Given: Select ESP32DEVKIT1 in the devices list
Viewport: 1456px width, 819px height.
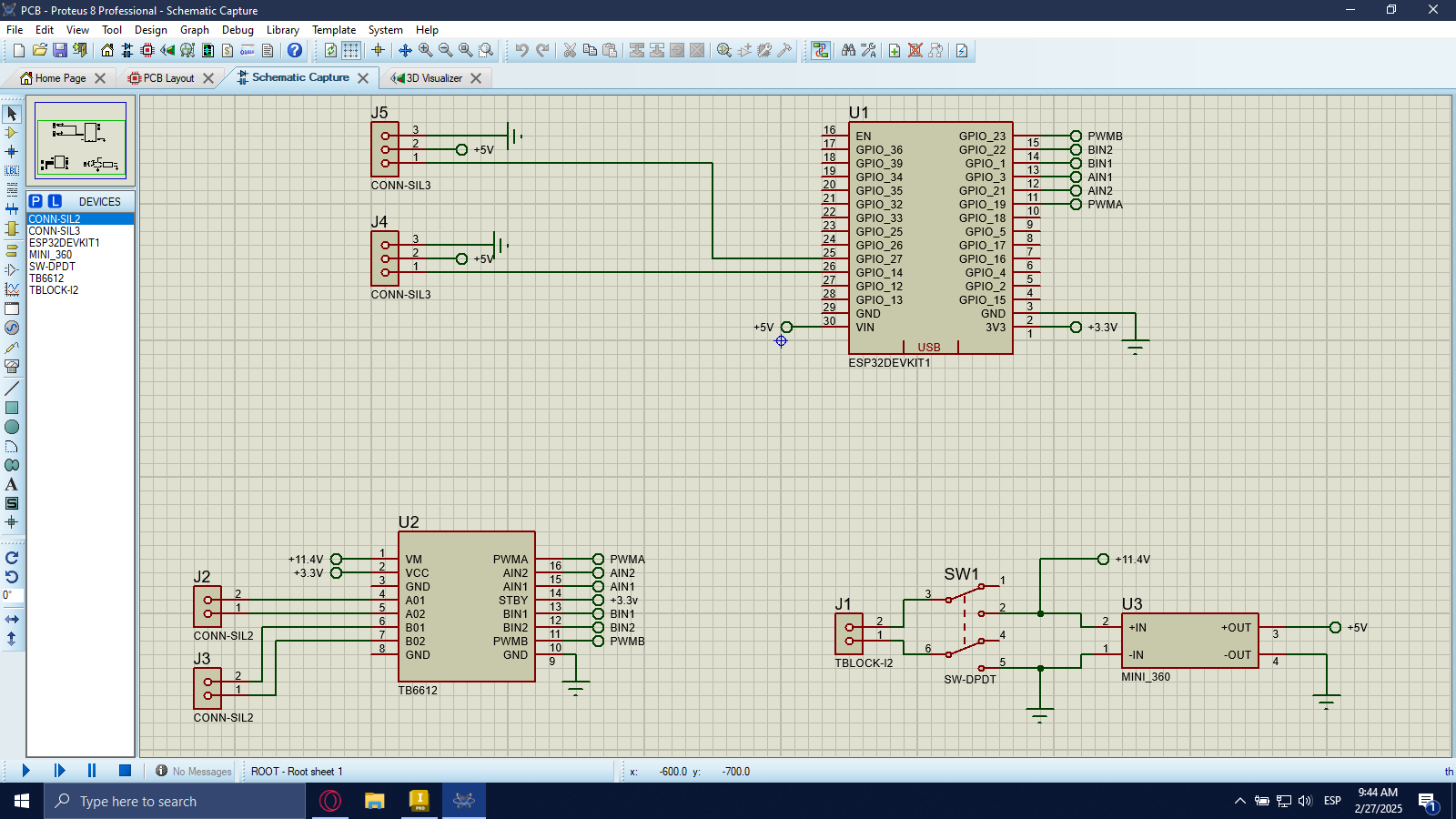Looking at the screenshot, I should coord(64,243).
